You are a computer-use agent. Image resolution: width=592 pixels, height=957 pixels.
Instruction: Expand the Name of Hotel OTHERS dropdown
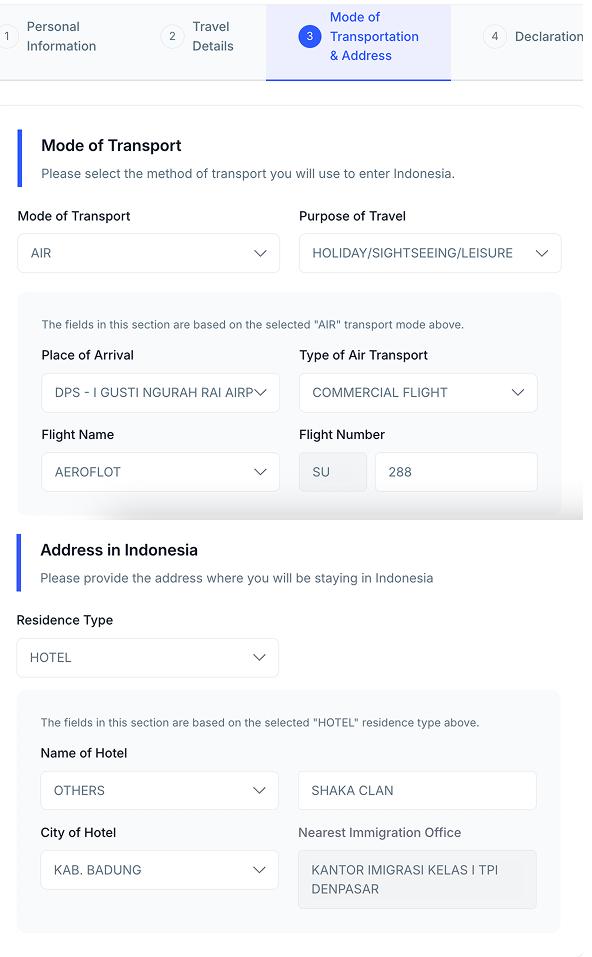159,790
